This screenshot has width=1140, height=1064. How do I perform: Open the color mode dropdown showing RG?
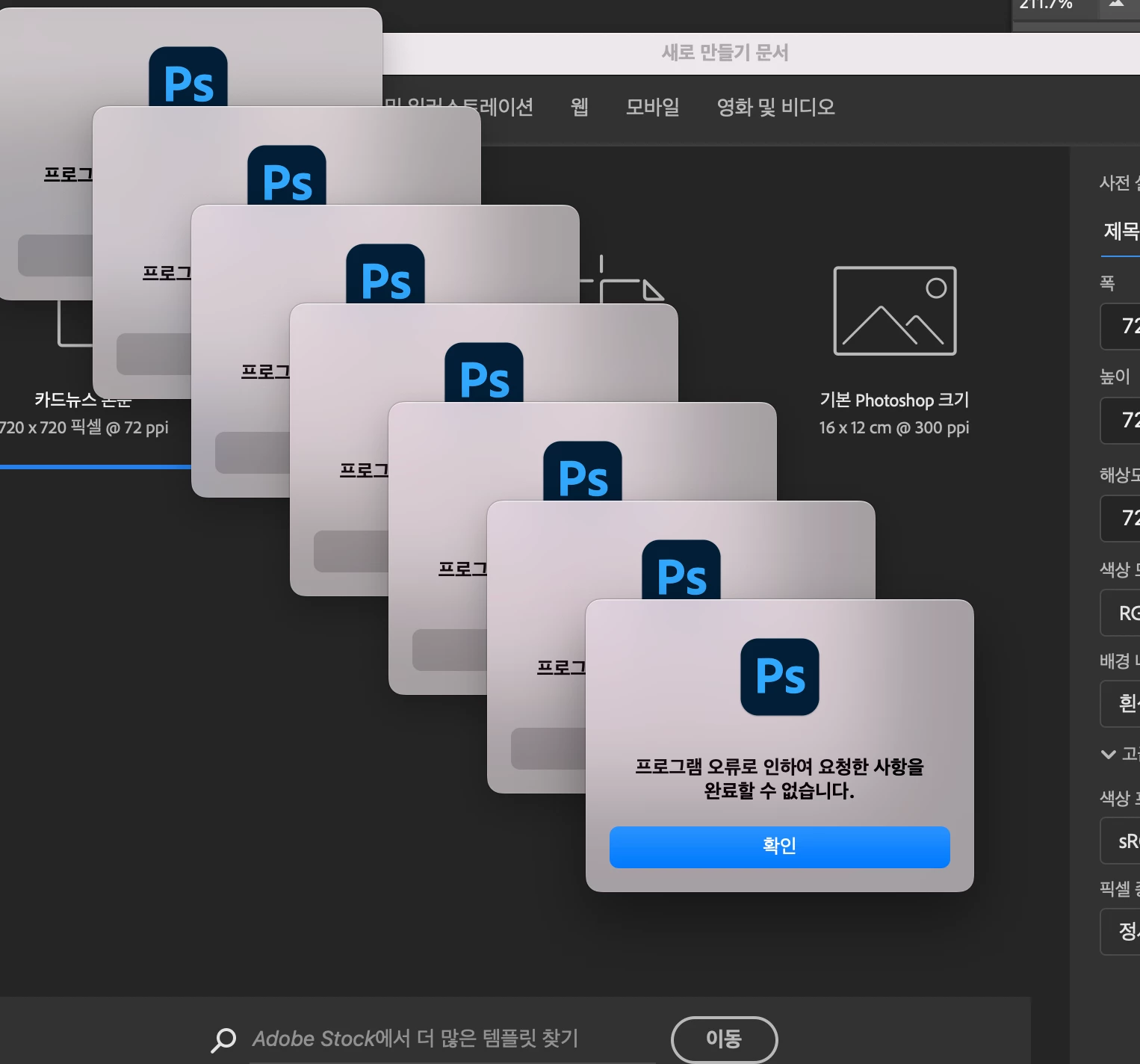tap(1121, 613)
